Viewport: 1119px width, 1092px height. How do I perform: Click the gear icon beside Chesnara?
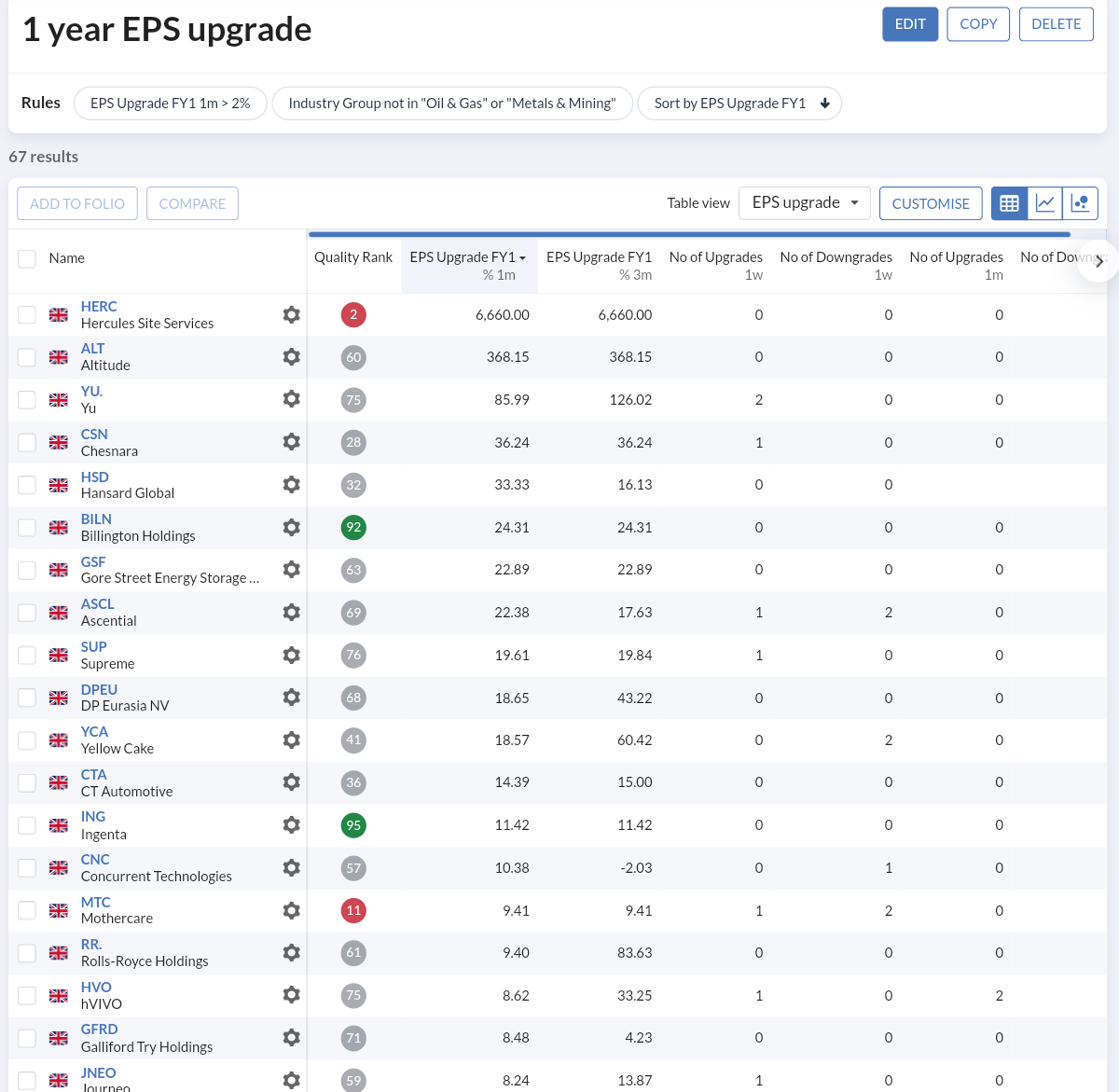[x=292, y=442]
